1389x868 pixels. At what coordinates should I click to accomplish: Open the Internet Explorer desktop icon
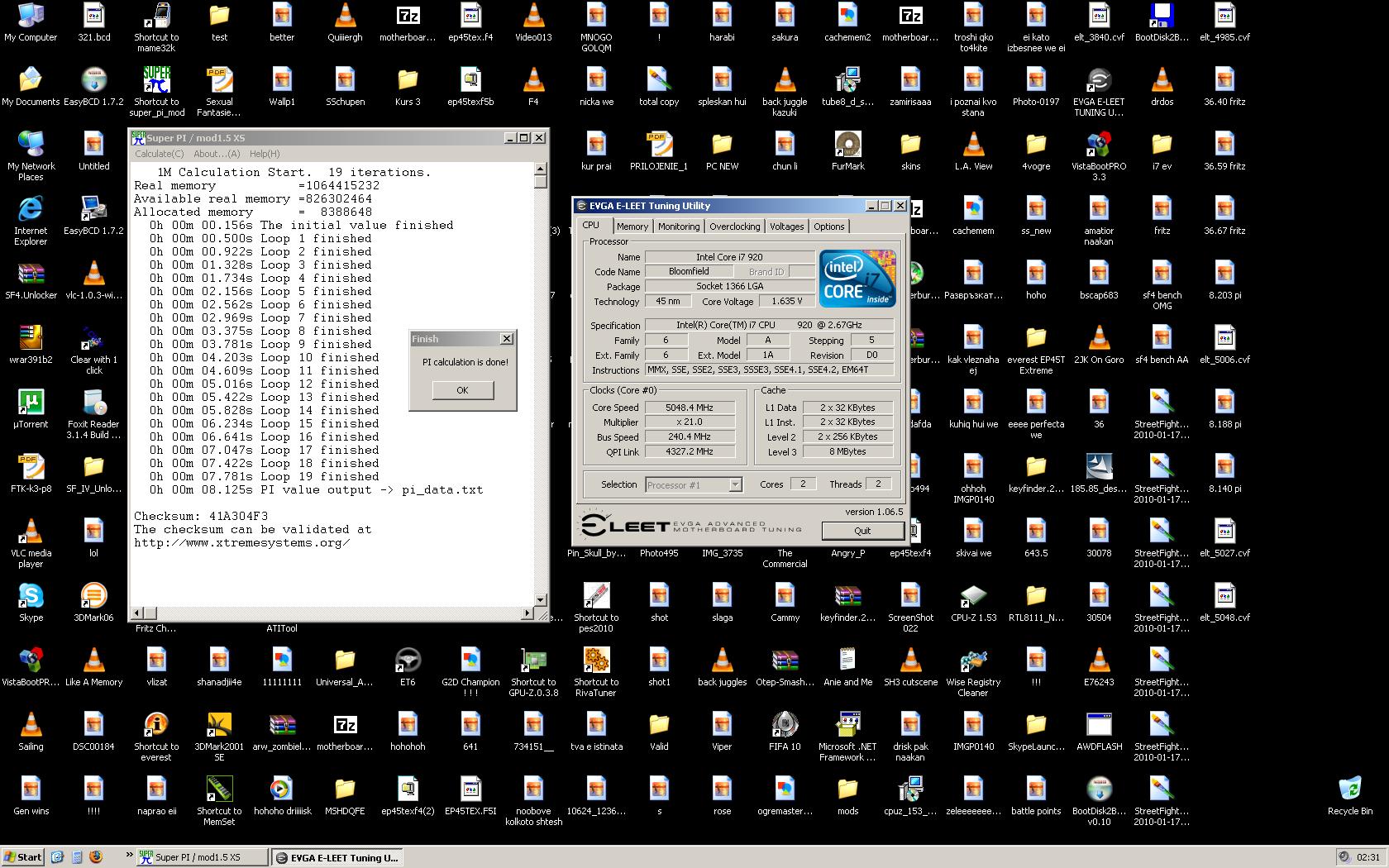(31, 220)
